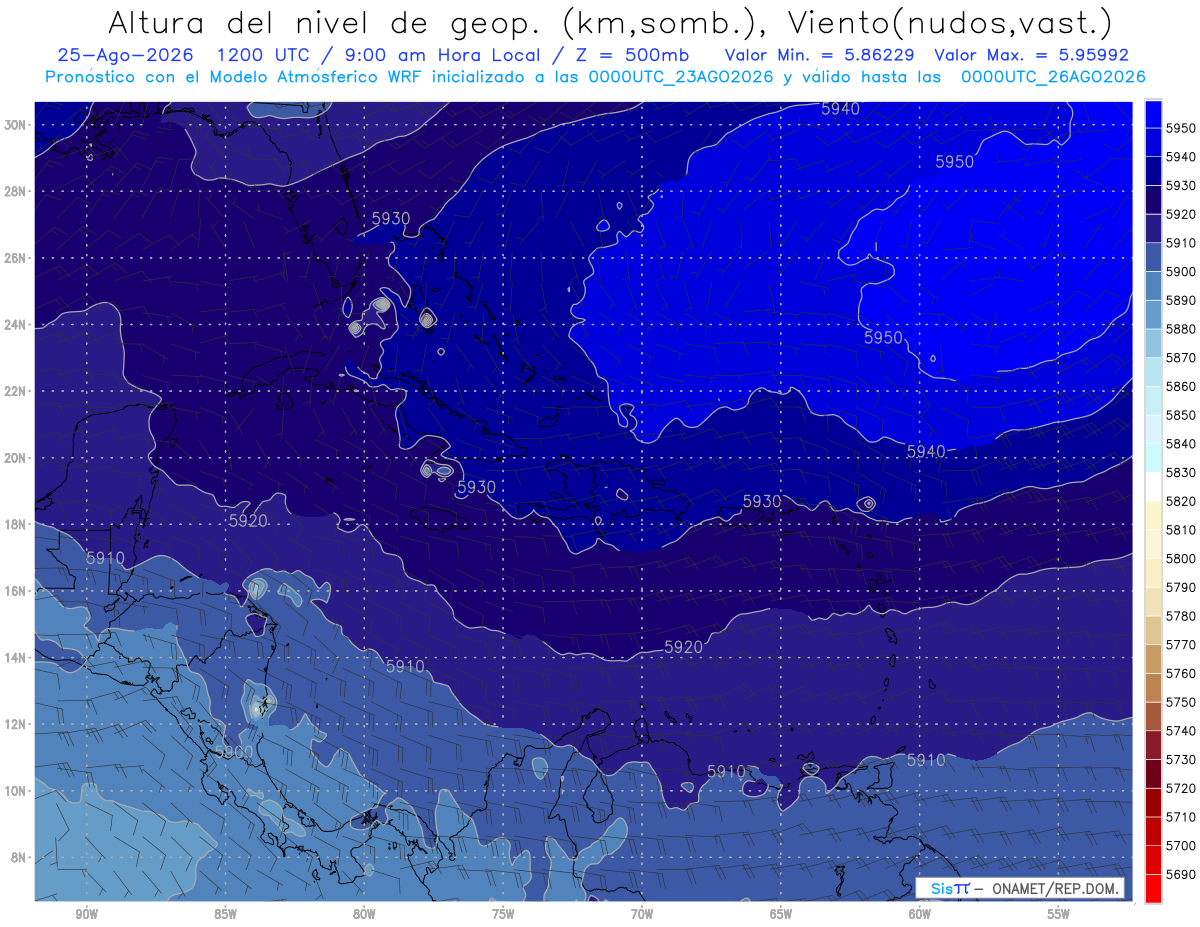Click the brightest blue swatch above 5950 in the legend
The height and width of the screenshot is (927, 1200).
(x=1153, y=113)
